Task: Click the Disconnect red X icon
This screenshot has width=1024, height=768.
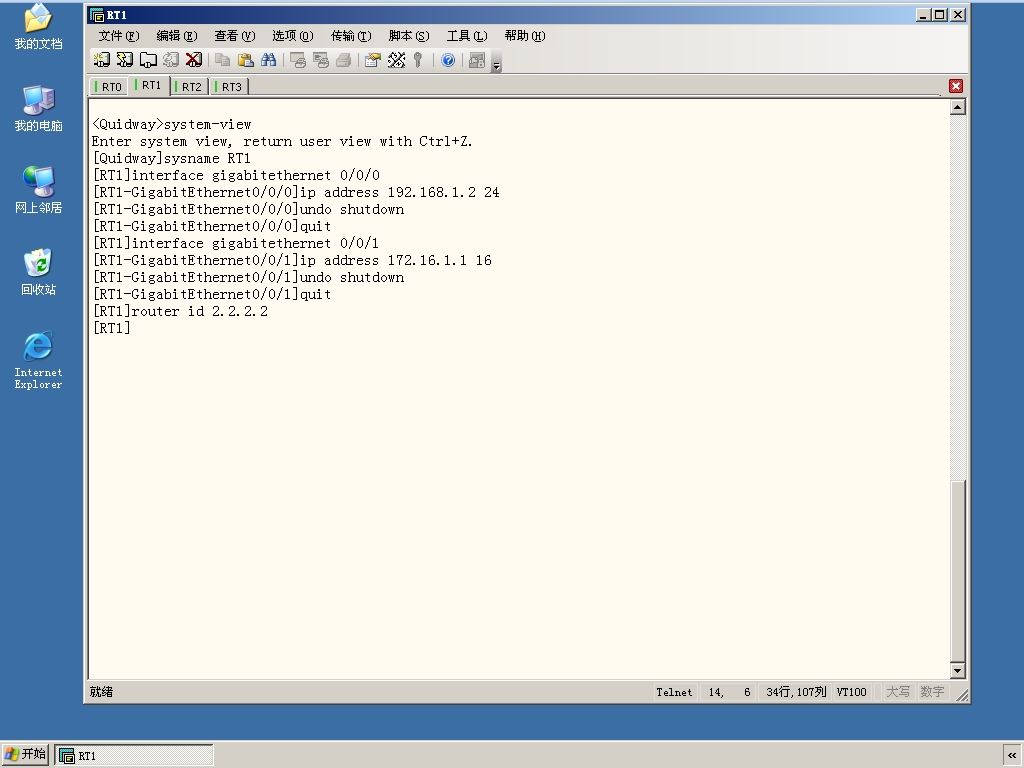Action: [x=194, y=60]
